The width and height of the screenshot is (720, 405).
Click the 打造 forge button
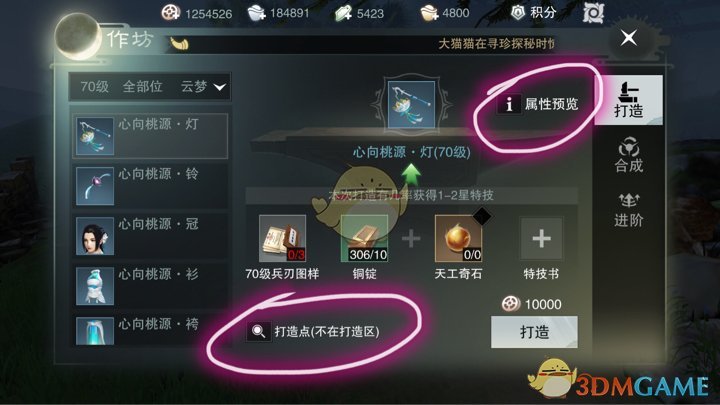[x=534, y=332]
